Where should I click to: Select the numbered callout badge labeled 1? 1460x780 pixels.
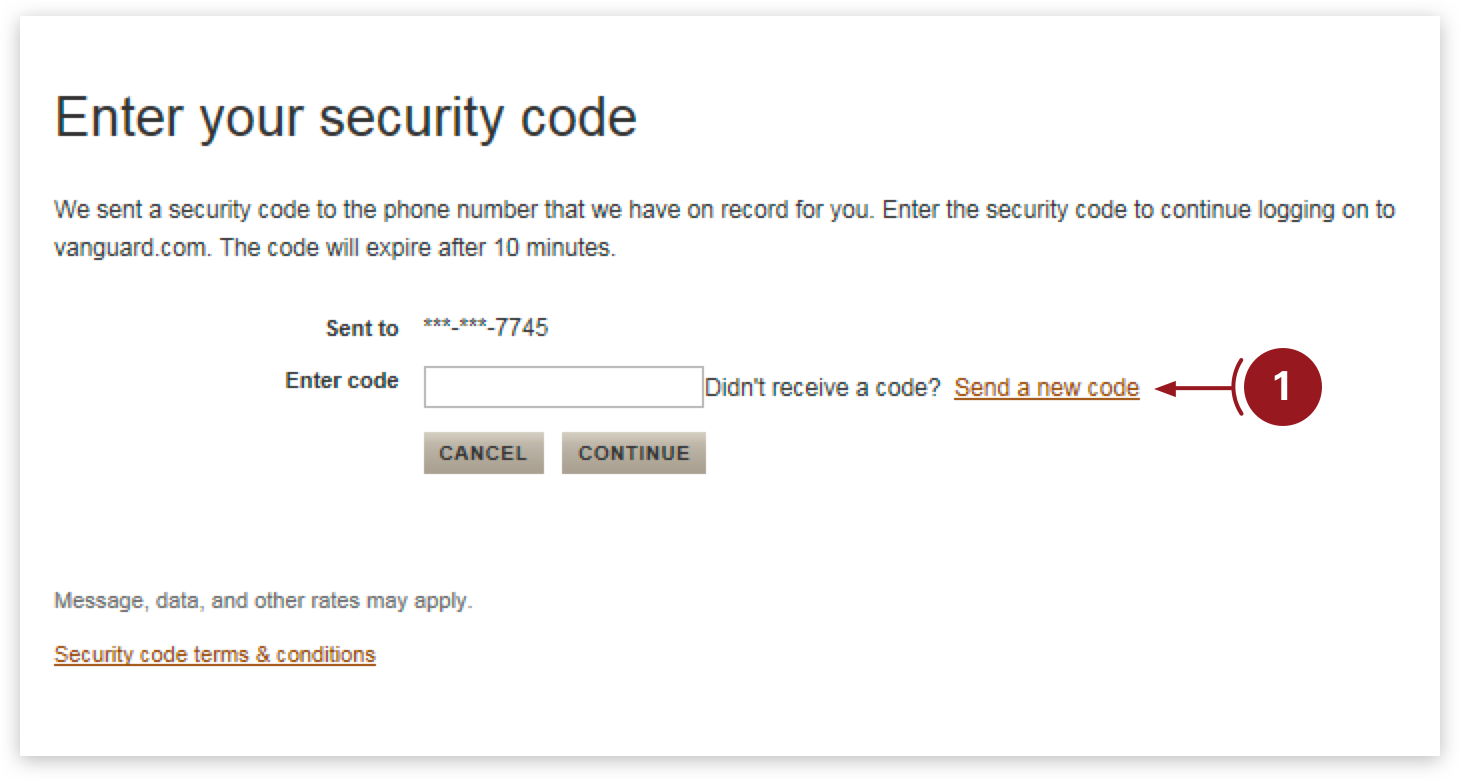tap(1283, 388)
